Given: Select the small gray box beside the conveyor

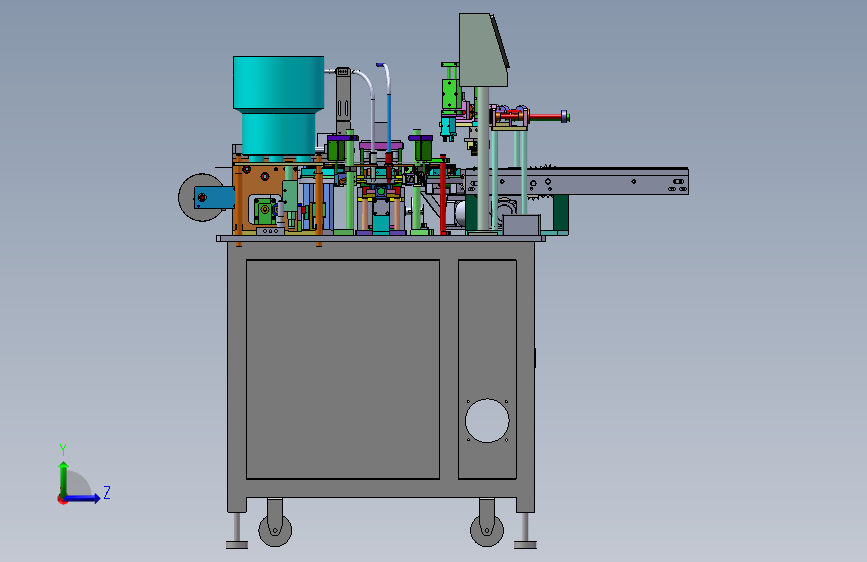Looking at the screenshot, I should tap(521, 225).
